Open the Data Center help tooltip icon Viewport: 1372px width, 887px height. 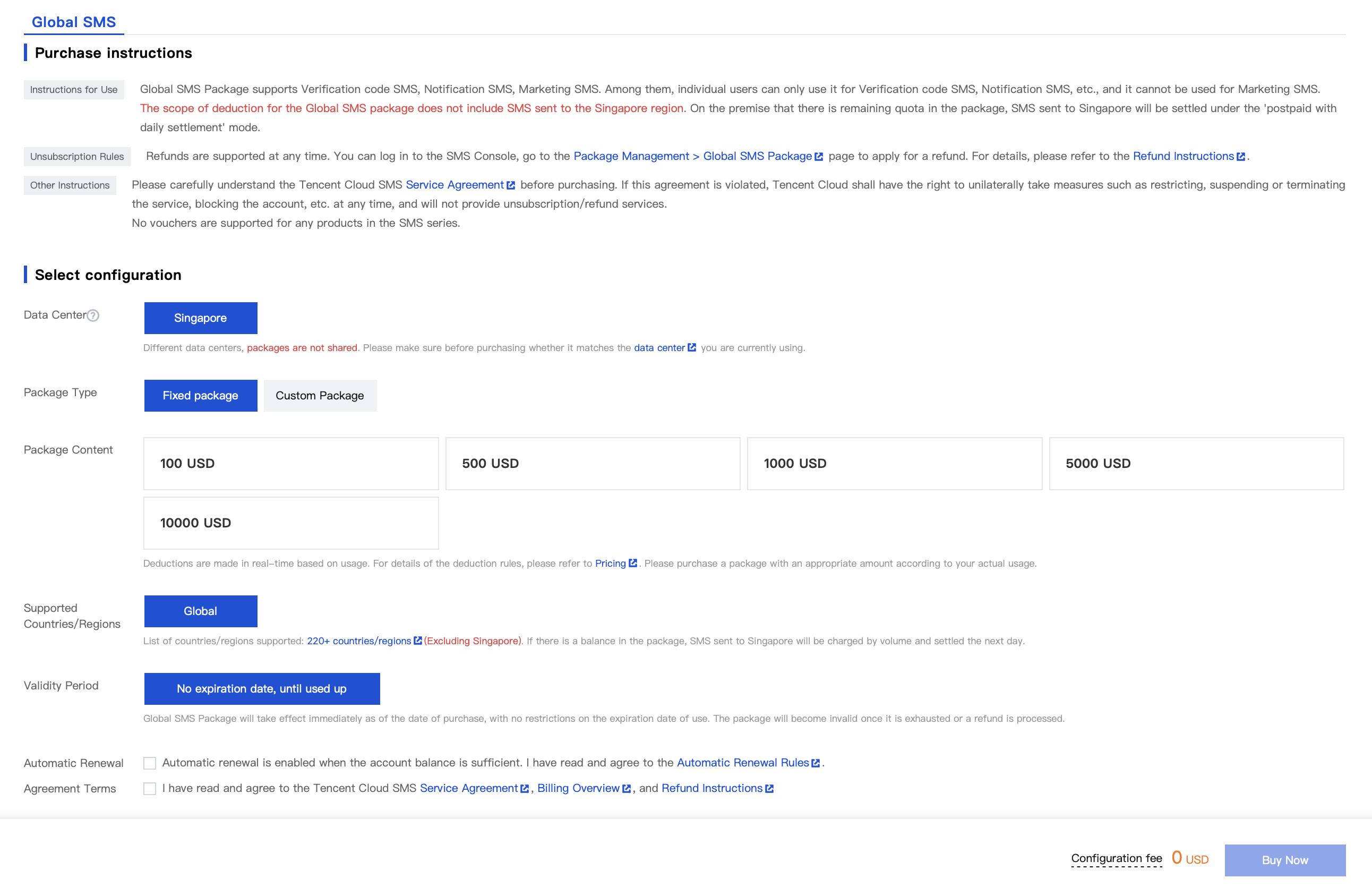(93, 315)
